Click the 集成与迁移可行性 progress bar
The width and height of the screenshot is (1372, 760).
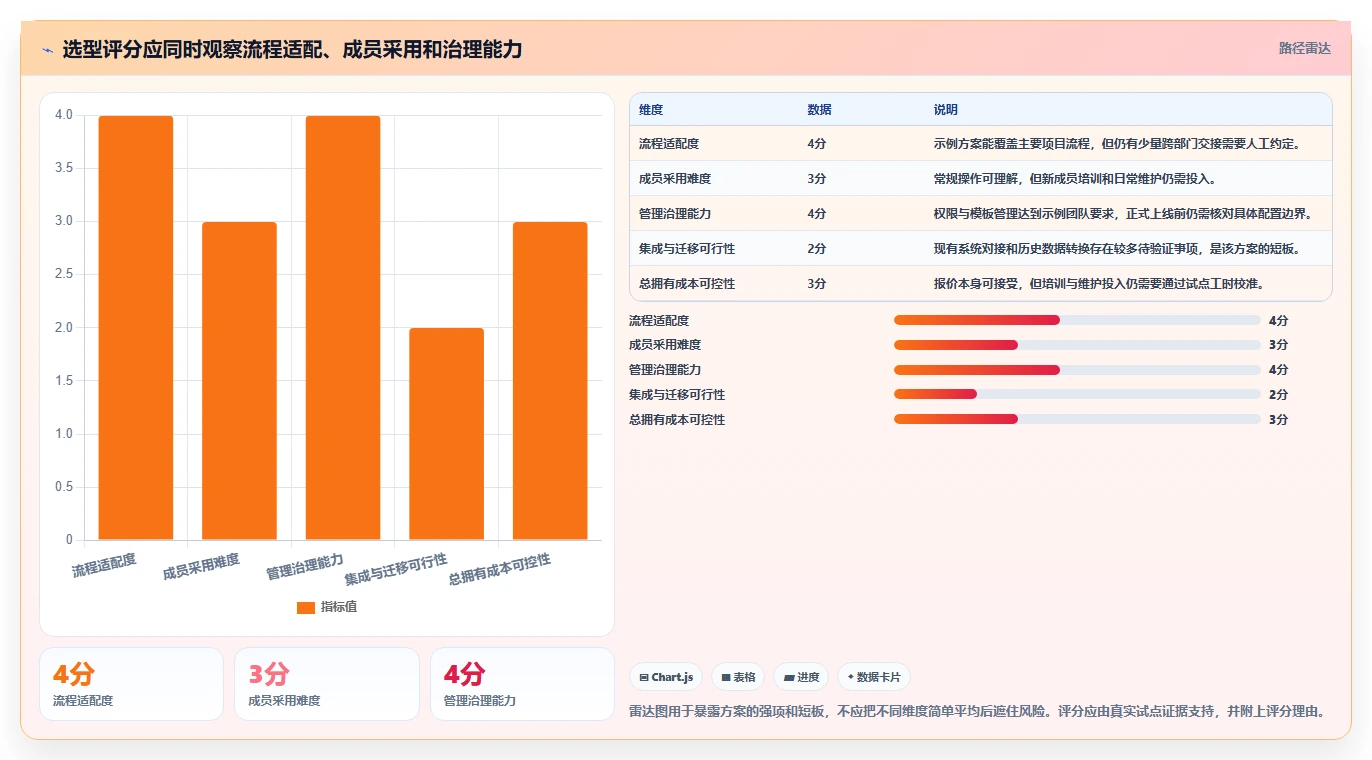click(1077, 395)
